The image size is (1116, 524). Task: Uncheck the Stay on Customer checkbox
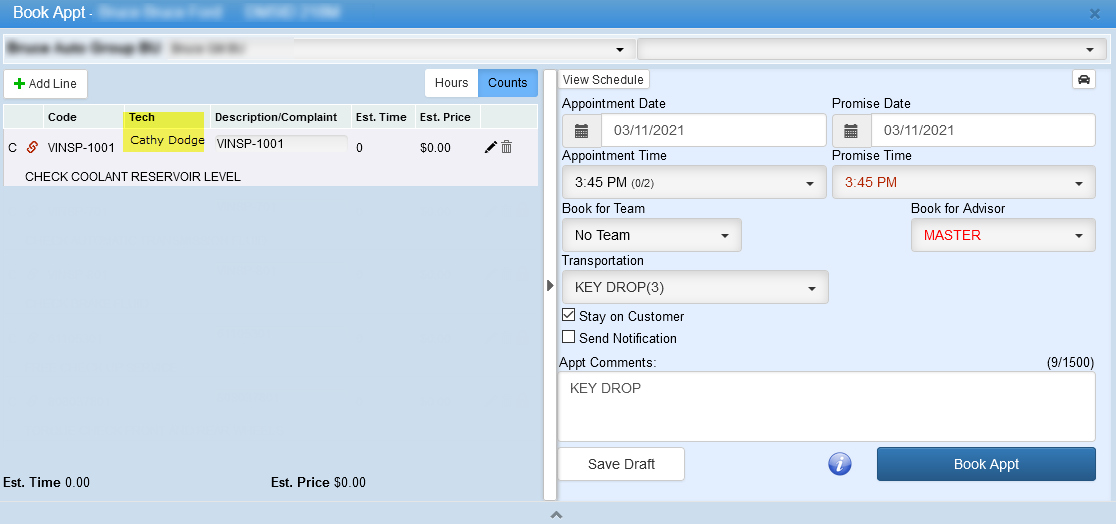point(569,316)
